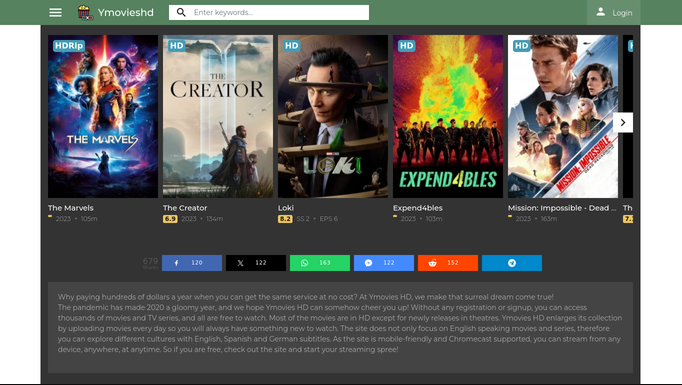Focus the Enter keywords search field
This screenshot has width=682, height=385.
(269, 13)
